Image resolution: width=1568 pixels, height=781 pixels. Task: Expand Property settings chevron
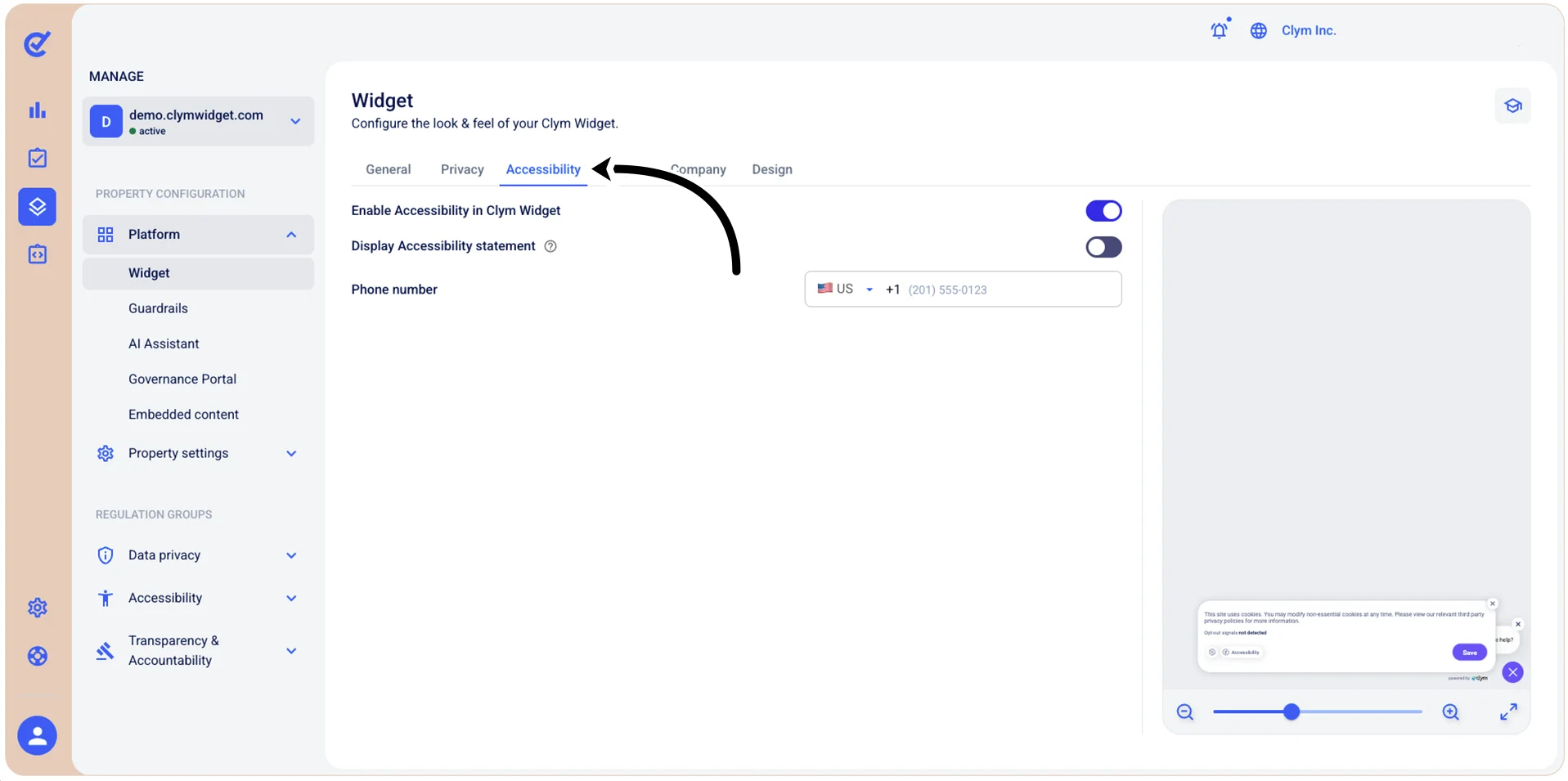click(291, 453)
